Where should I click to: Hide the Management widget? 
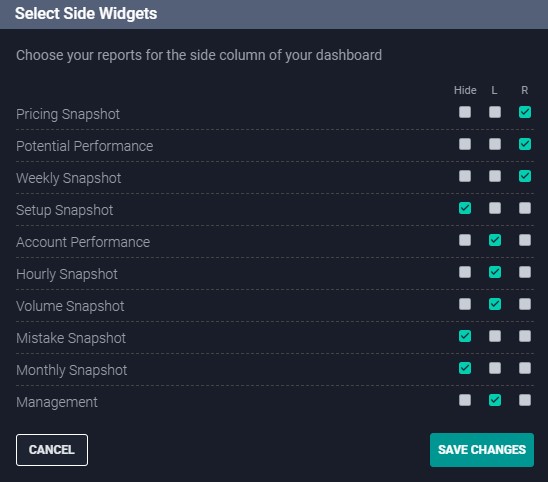click(465, 400)
